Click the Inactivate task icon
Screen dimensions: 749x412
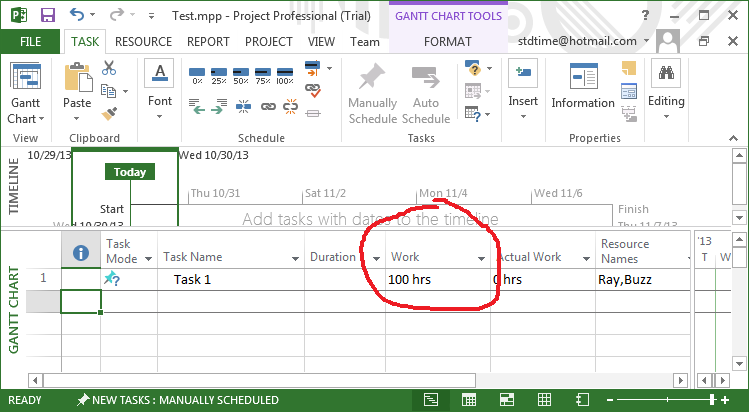313,114
